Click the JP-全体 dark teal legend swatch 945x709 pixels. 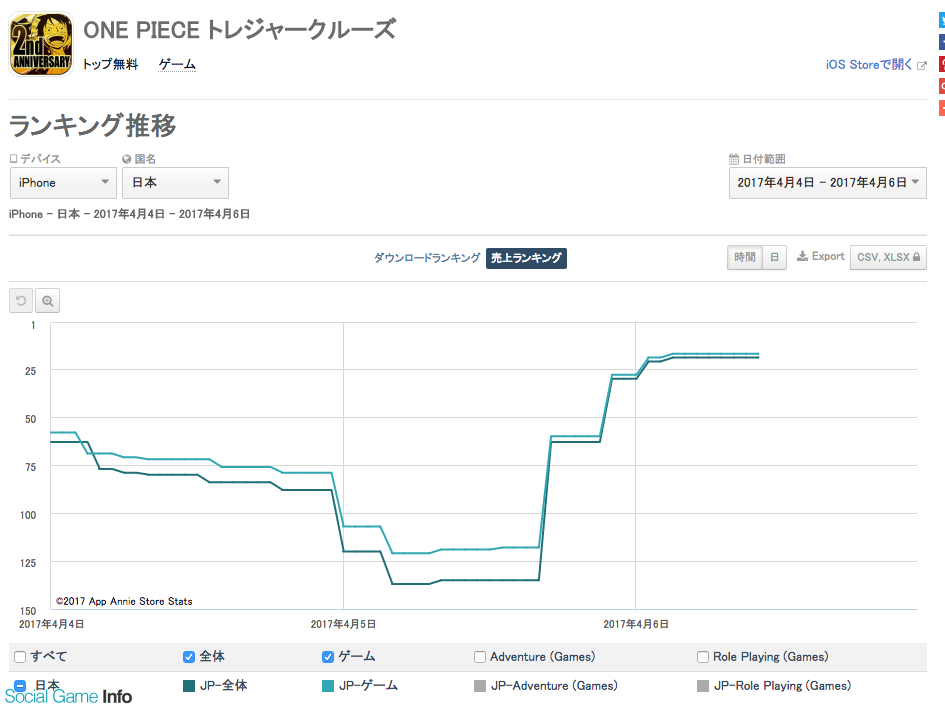pyautogui.click(x=189, y=686)
